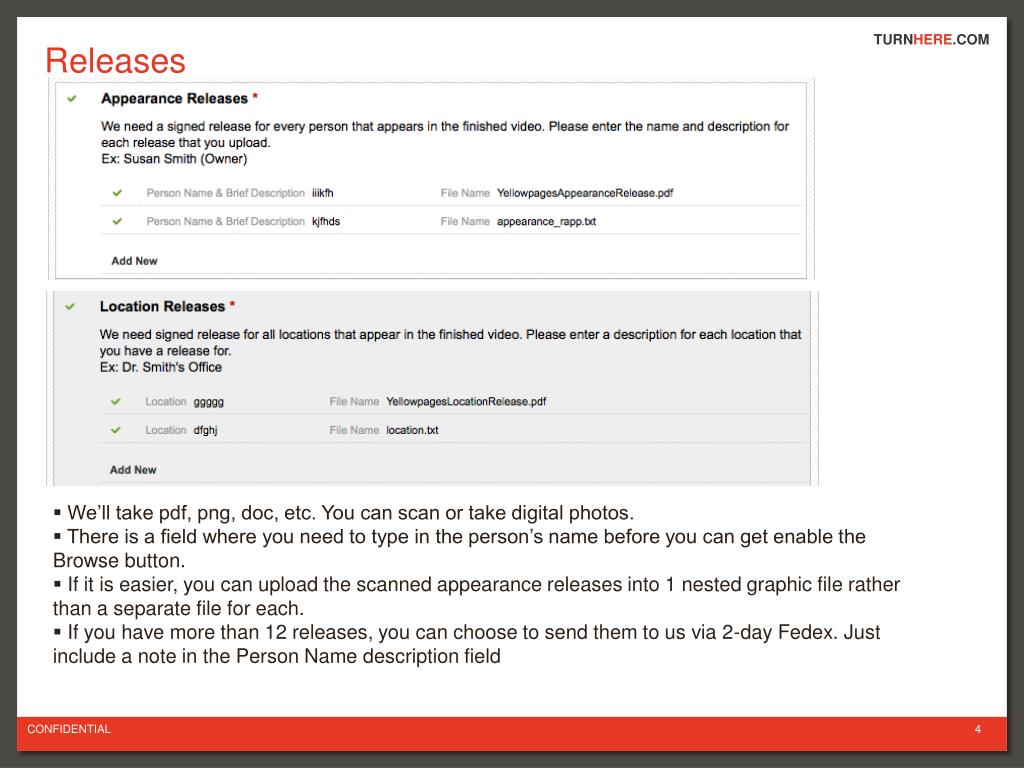Click the checkmark on the ggggg location row

(x=116, y=401)
